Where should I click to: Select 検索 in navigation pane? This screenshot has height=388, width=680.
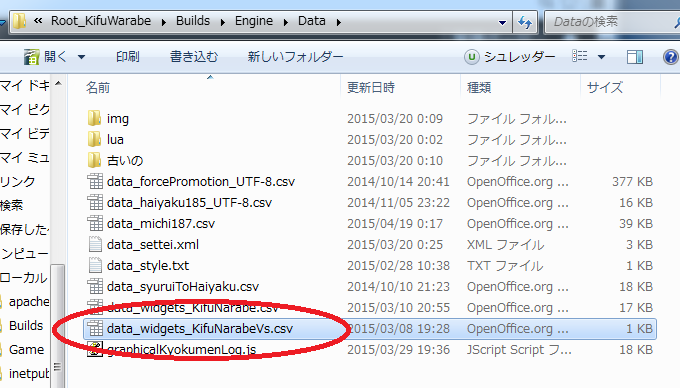coord(12,205)
